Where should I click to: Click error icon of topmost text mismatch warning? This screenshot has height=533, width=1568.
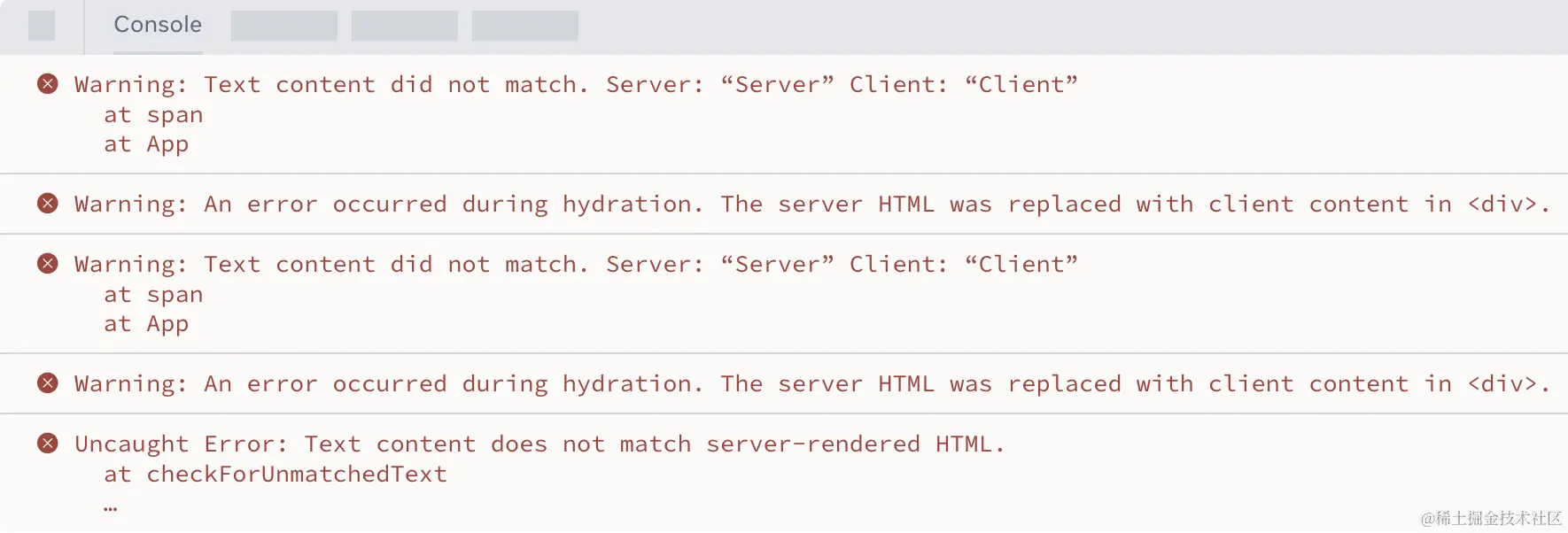coord(48,84)
